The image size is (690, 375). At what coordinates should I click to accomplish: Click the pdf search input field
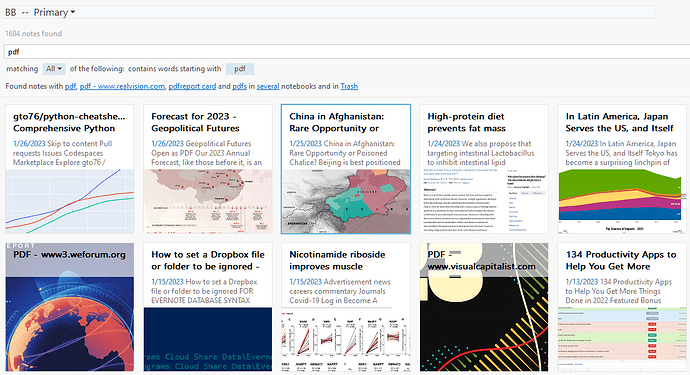347,51
